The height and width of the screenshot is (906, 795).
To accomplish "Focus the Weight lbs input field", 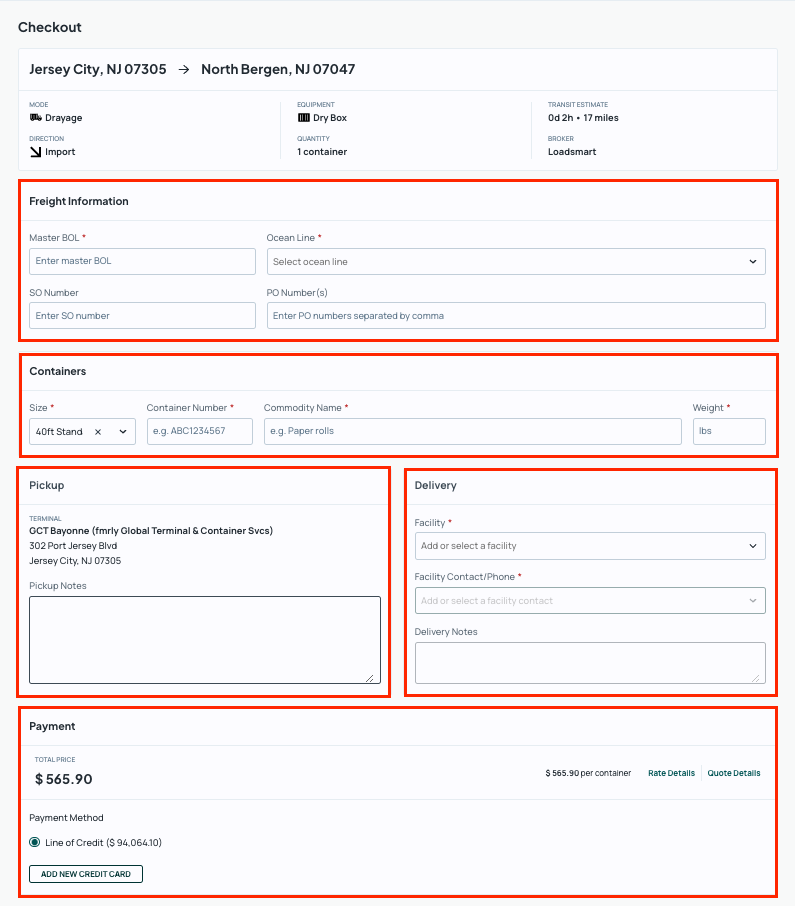I will (729, 431).
